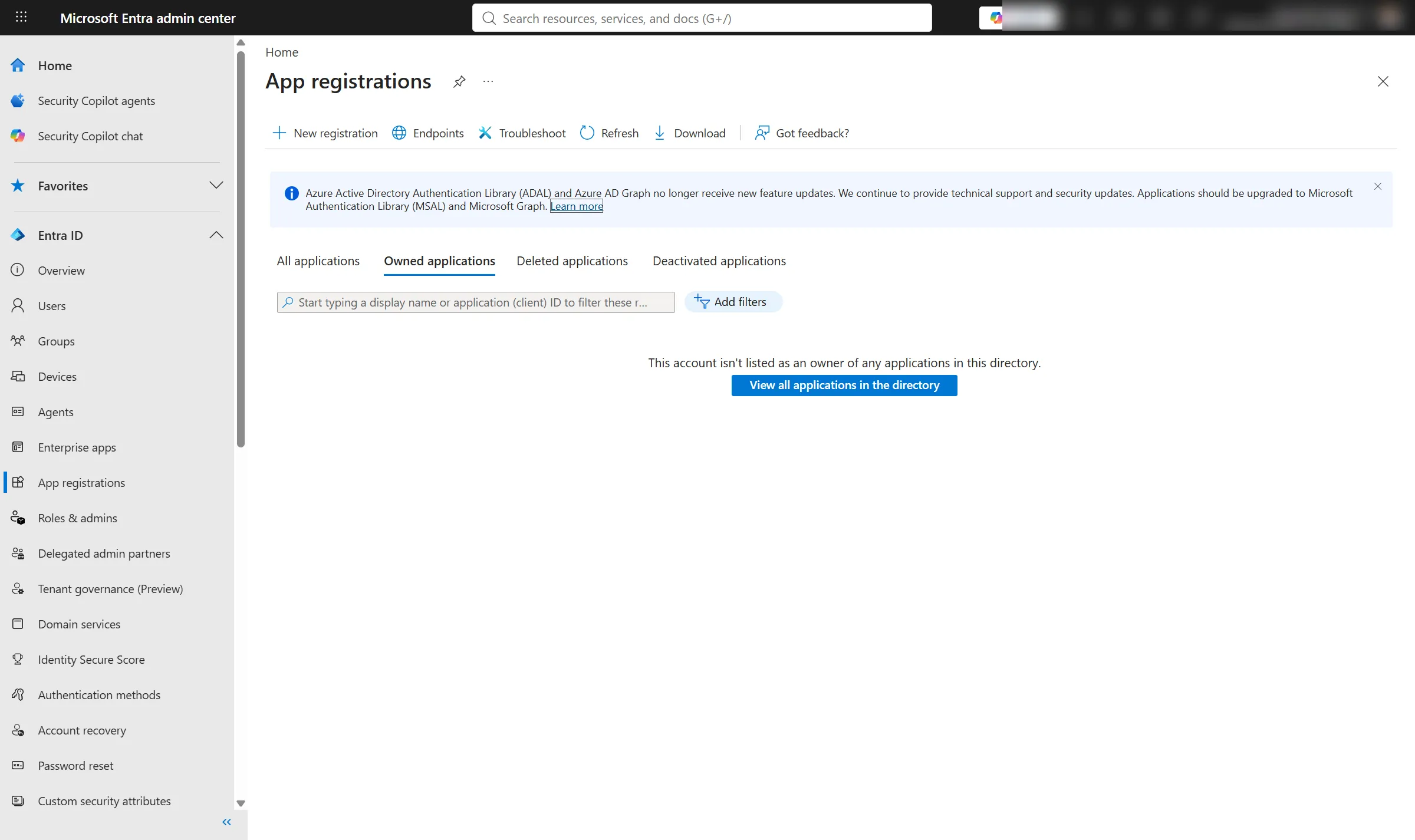The image size is (1415, 840).
Task: Open Overview info icon in sidebar
Action: click(18, 270)
